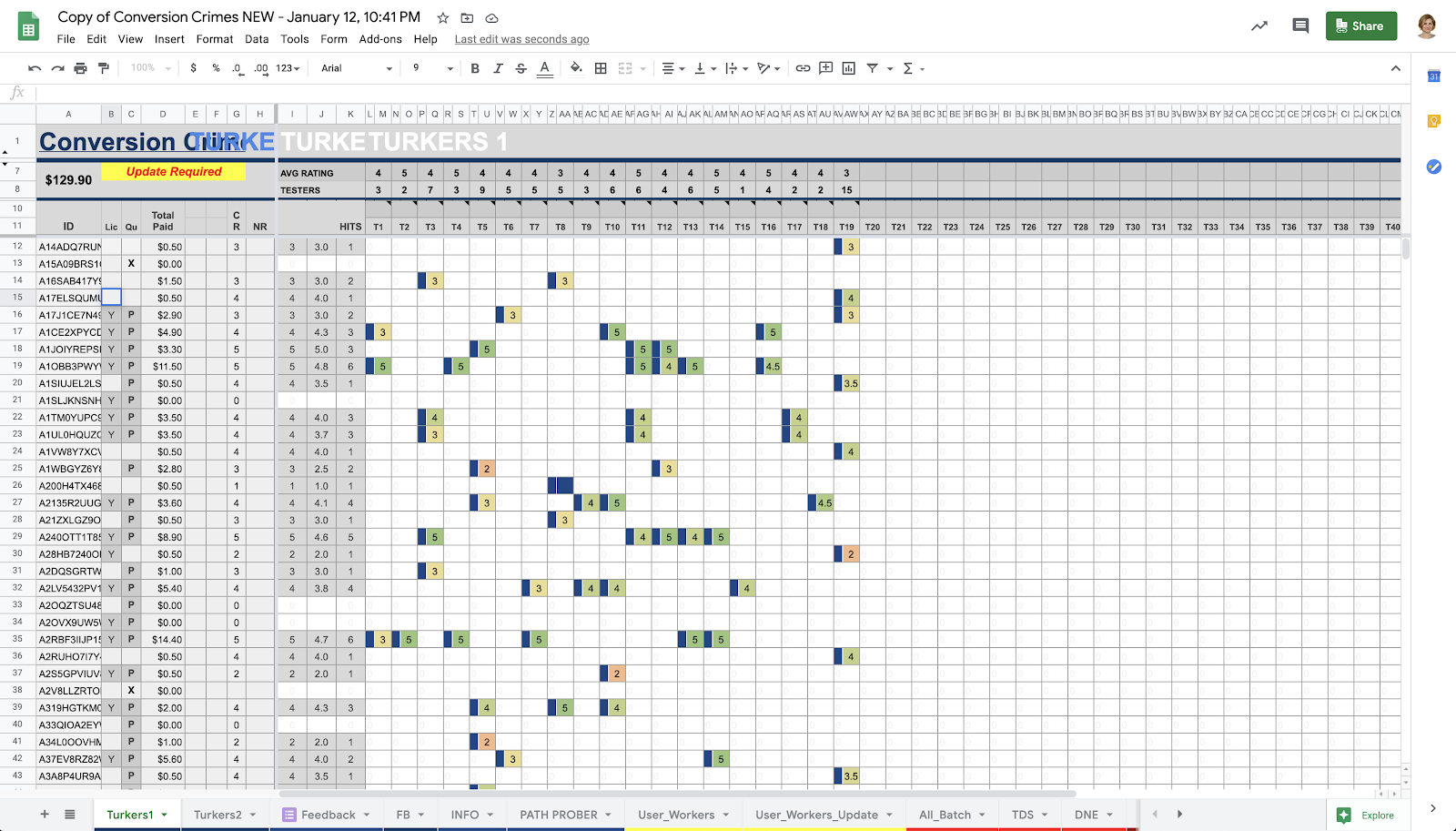The image size is (1456, 831).
Task: Open the zoom 100% dropdown
Action: coord(150,68)
